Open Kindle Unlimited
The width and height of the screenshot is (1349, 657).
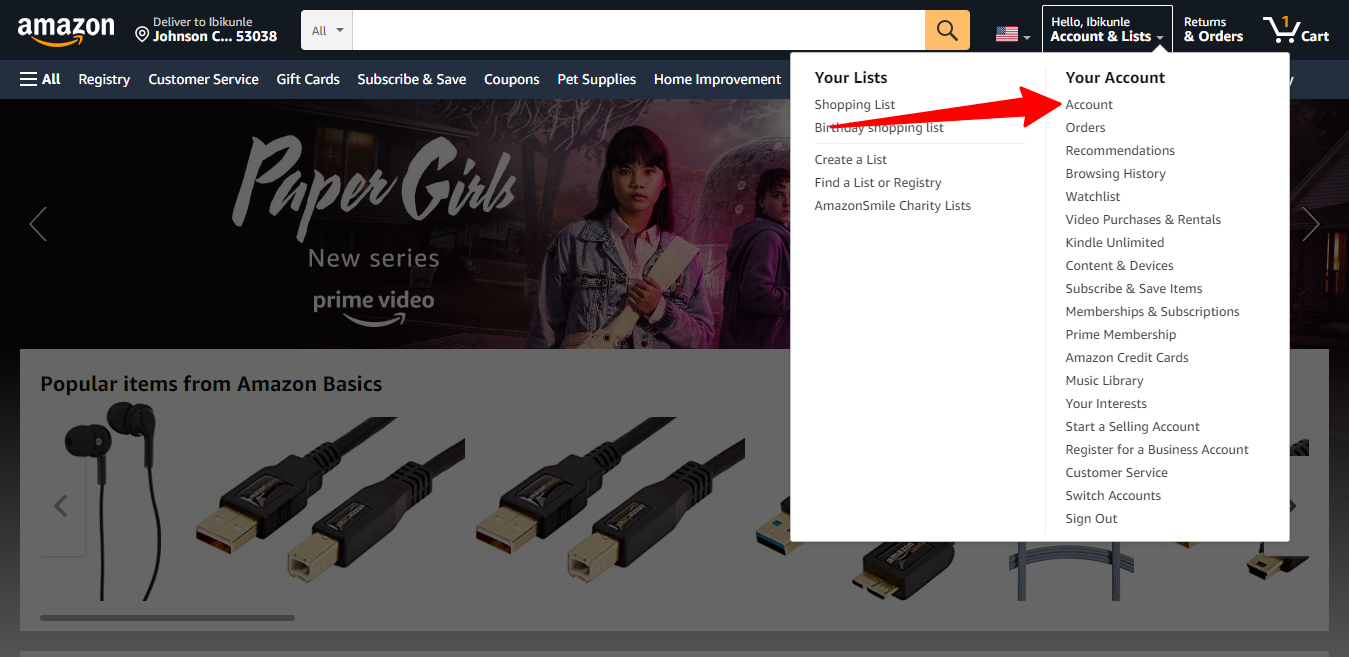[x=1115, y=243]
